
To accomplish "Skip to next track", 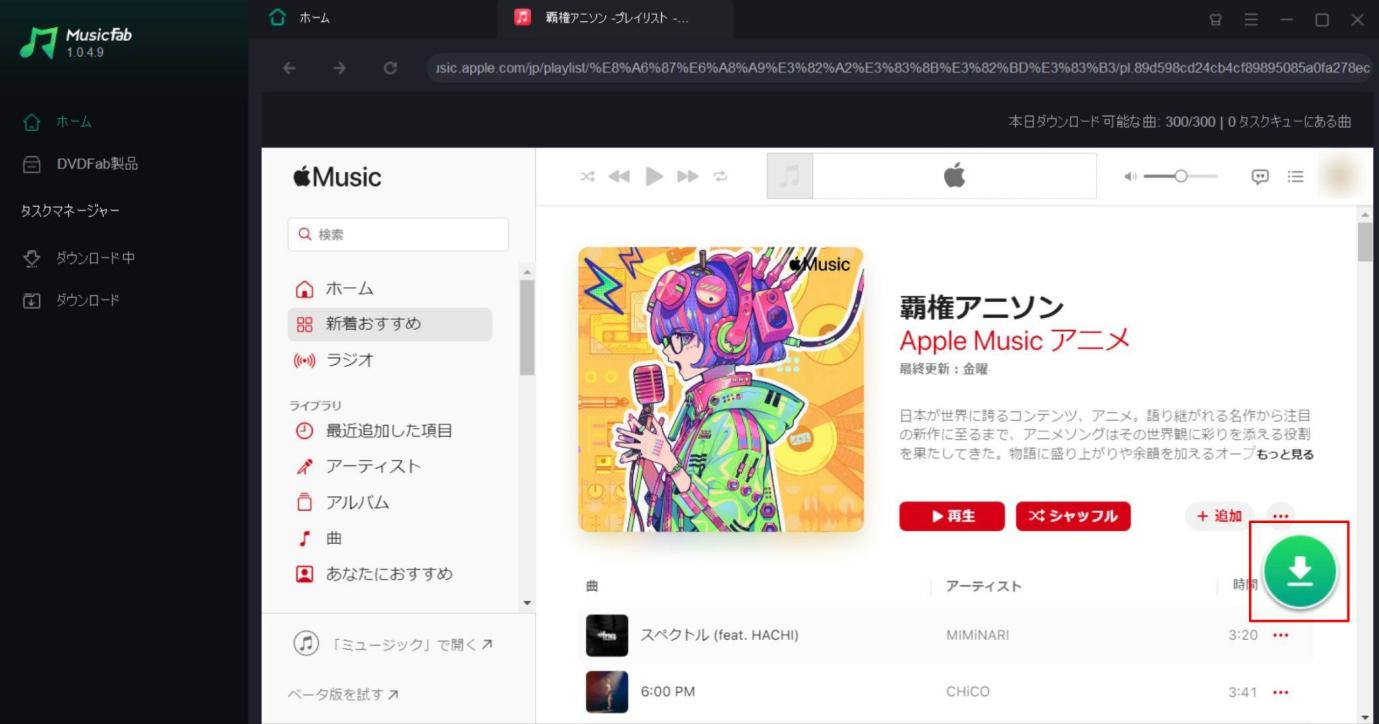I will click(x=688, y=177).
